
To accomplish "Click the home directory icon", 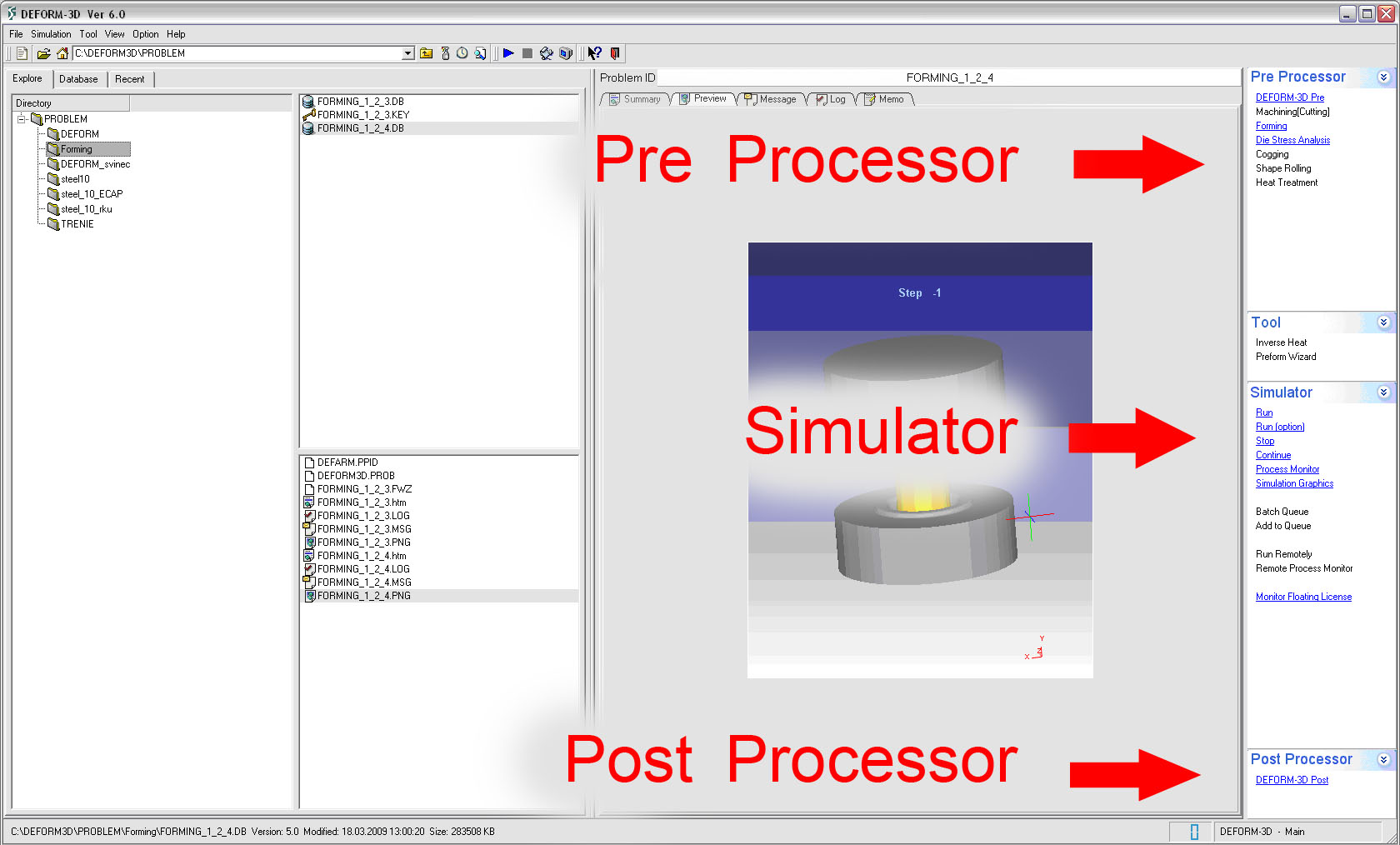I will pos(62,53).
